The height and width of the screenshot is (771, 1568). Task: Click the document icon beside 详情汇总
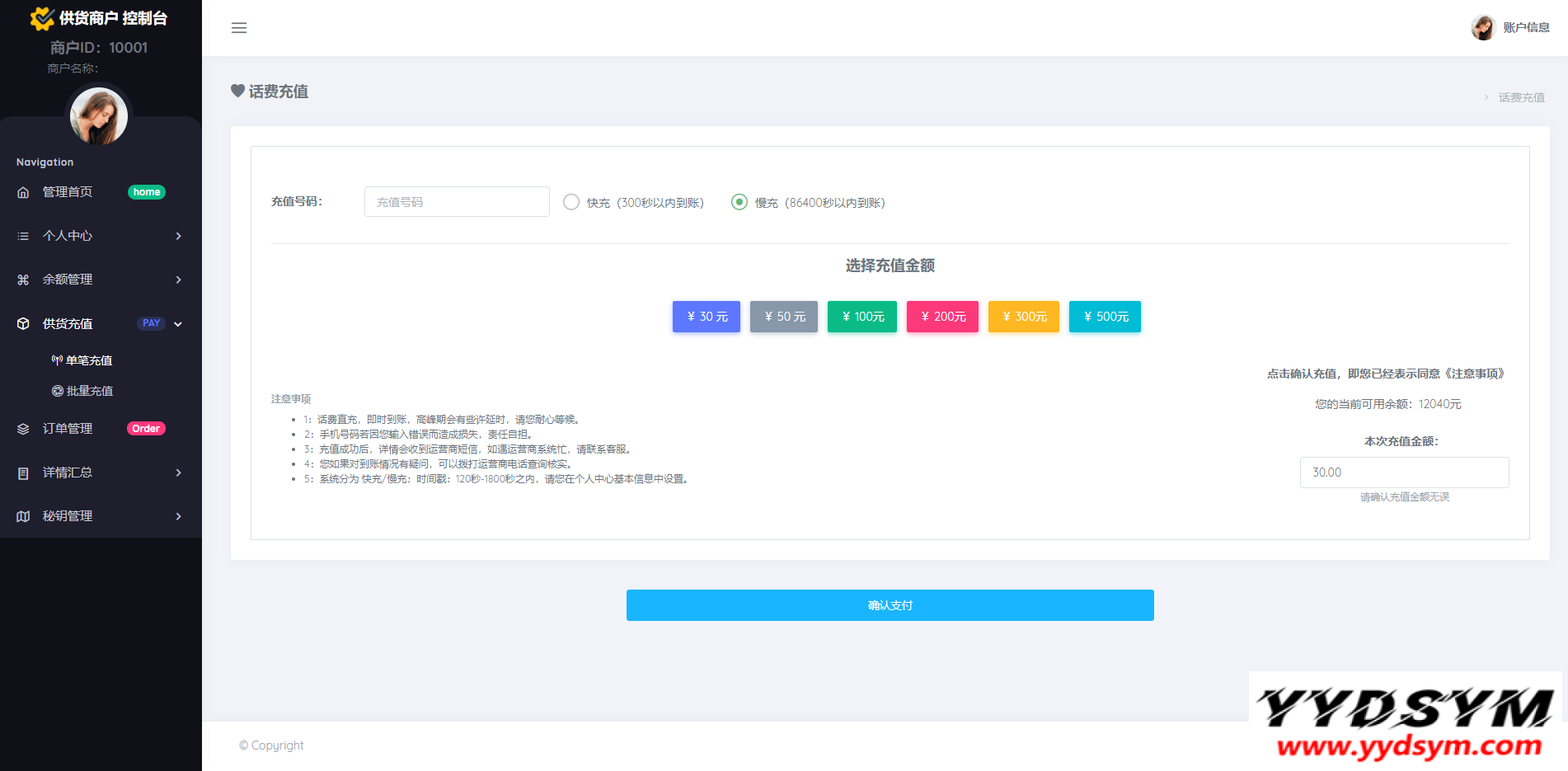[x=23, y=472]
